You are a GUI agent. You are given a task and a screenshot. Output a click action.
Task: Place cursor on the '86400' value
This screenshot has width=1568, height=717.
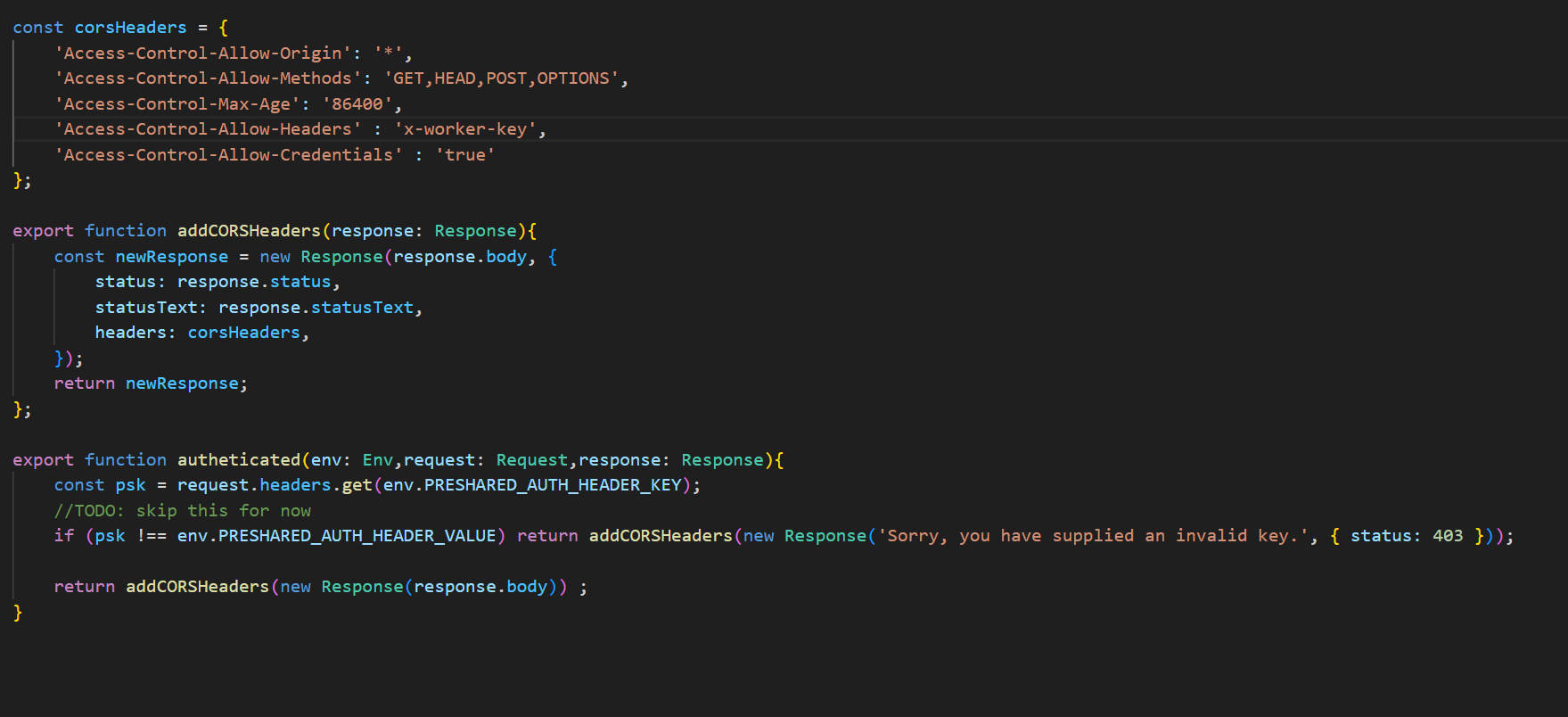coord(357,104)
